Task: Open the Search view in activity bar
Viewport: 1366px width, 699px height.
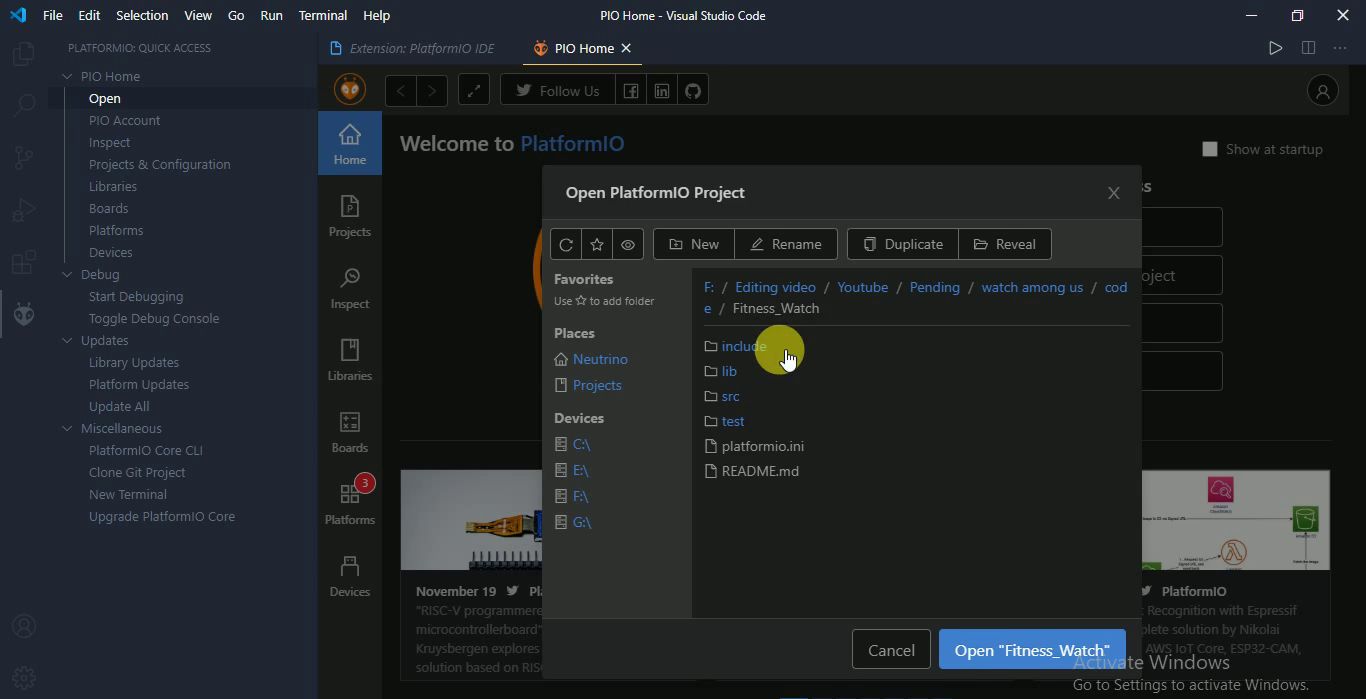Action: click(x=23, y=106)
